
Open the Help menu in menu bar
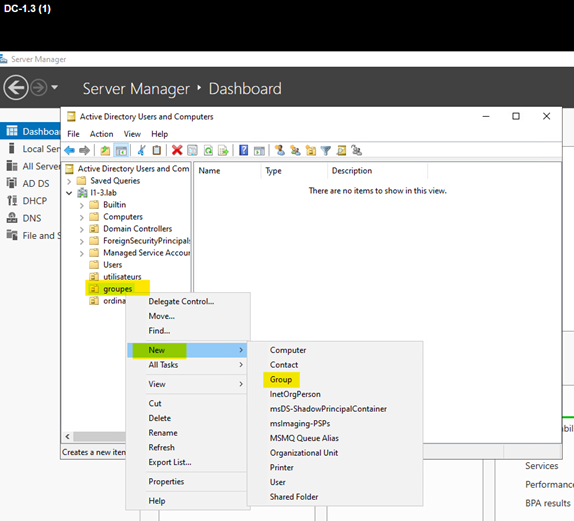160,134
